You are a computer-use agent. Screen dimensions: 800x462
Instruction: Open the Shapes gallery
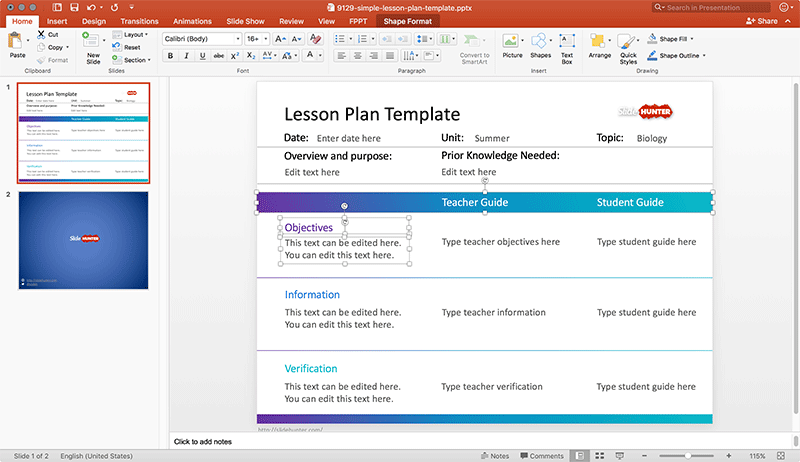coord(540,46)
